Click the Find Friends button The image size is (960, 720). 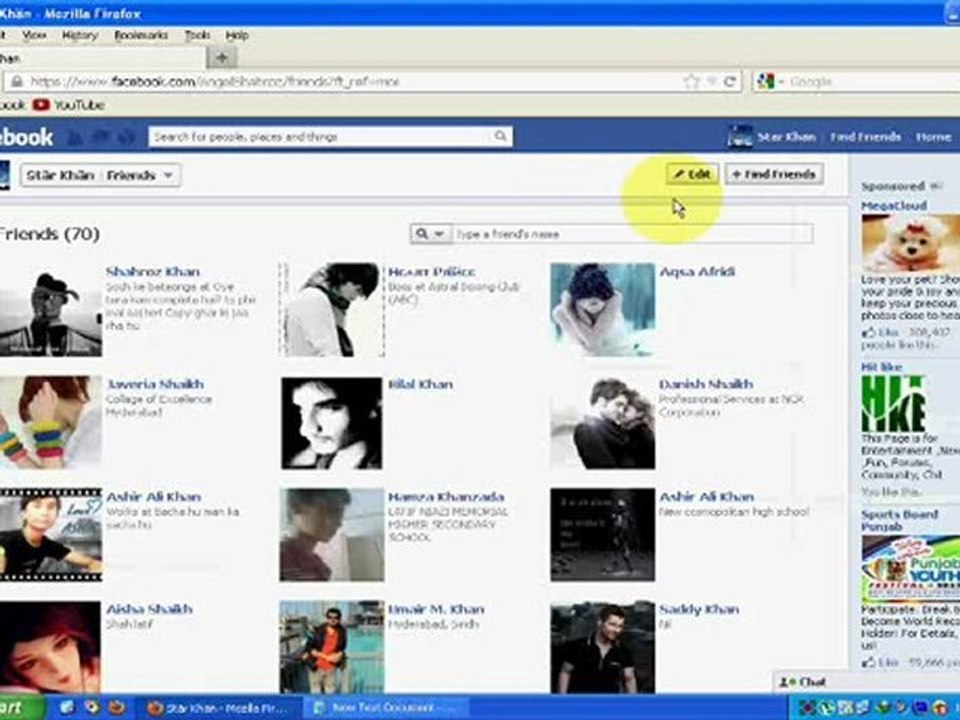[x=774, y=174]
